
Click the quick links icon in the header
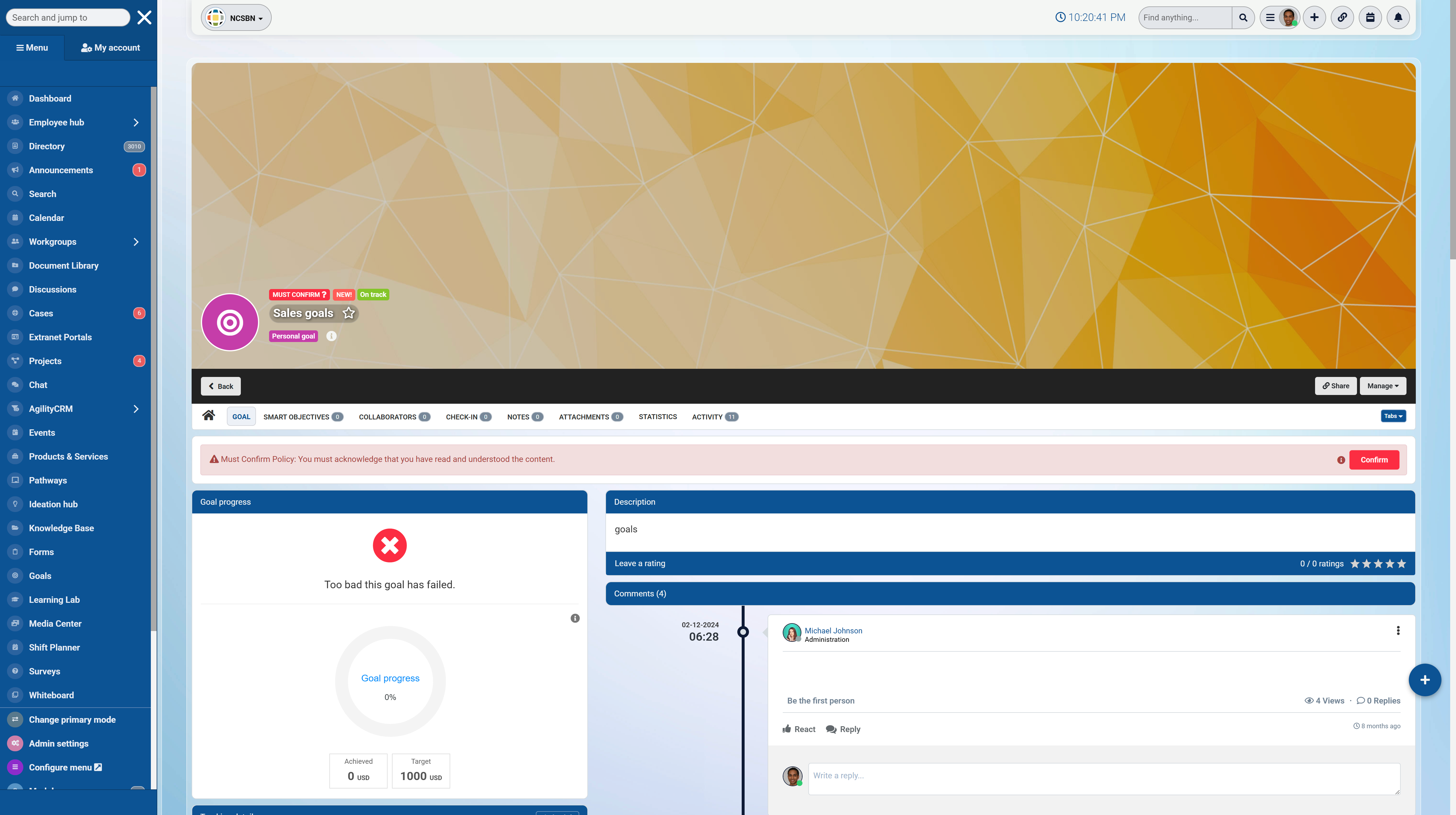1342,17
